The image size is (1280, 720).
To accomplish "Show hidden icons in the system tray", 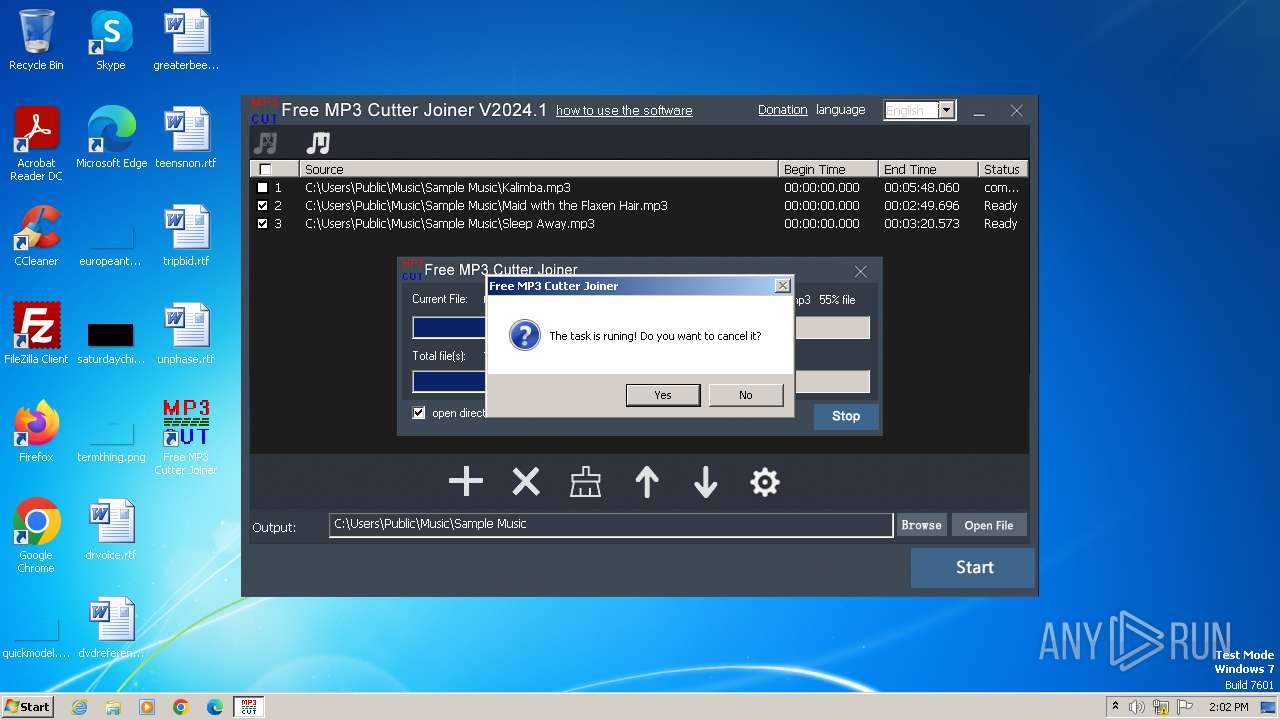I will click(1115, 707).
